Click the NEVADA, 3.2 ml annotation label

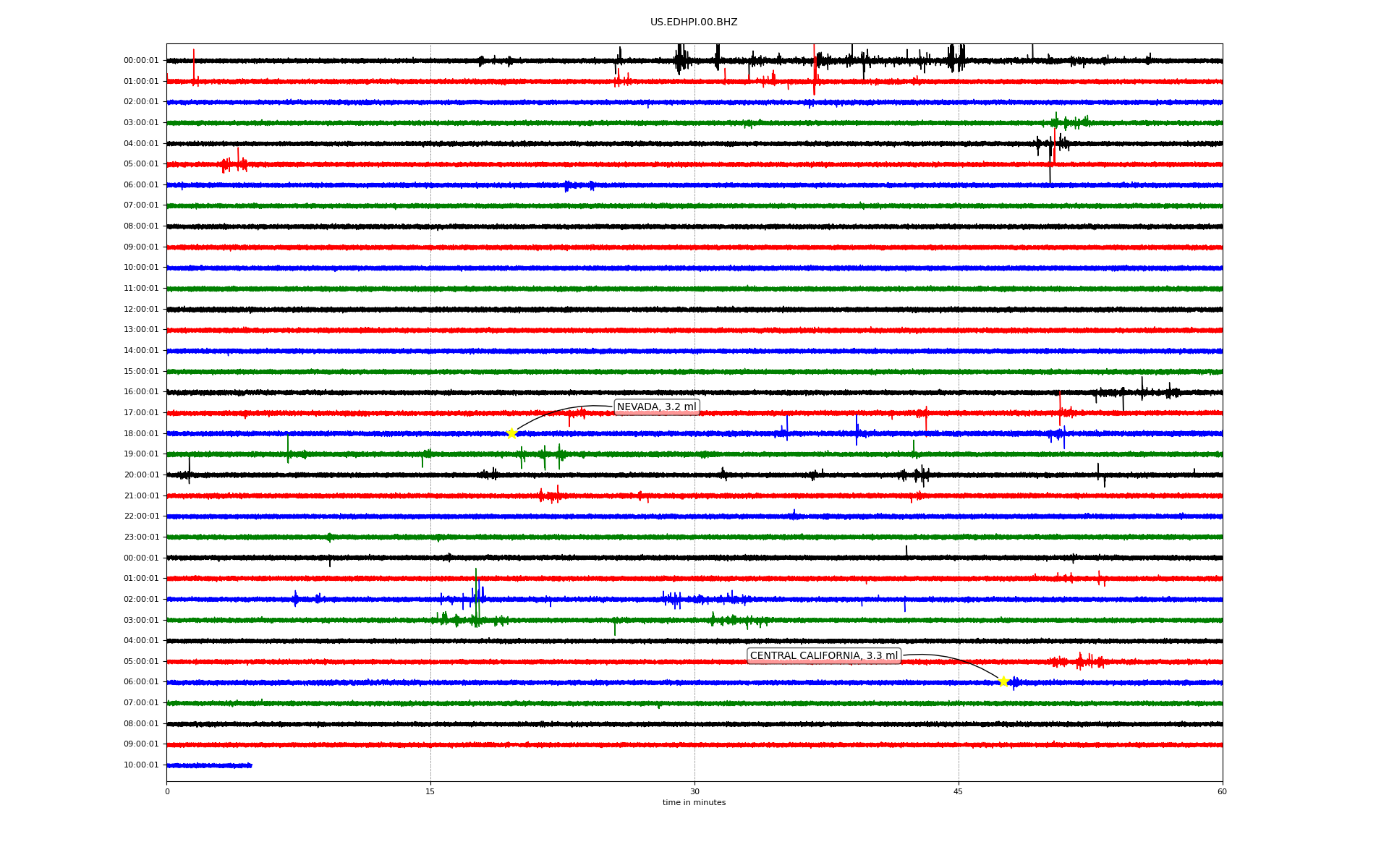(656, 407)
